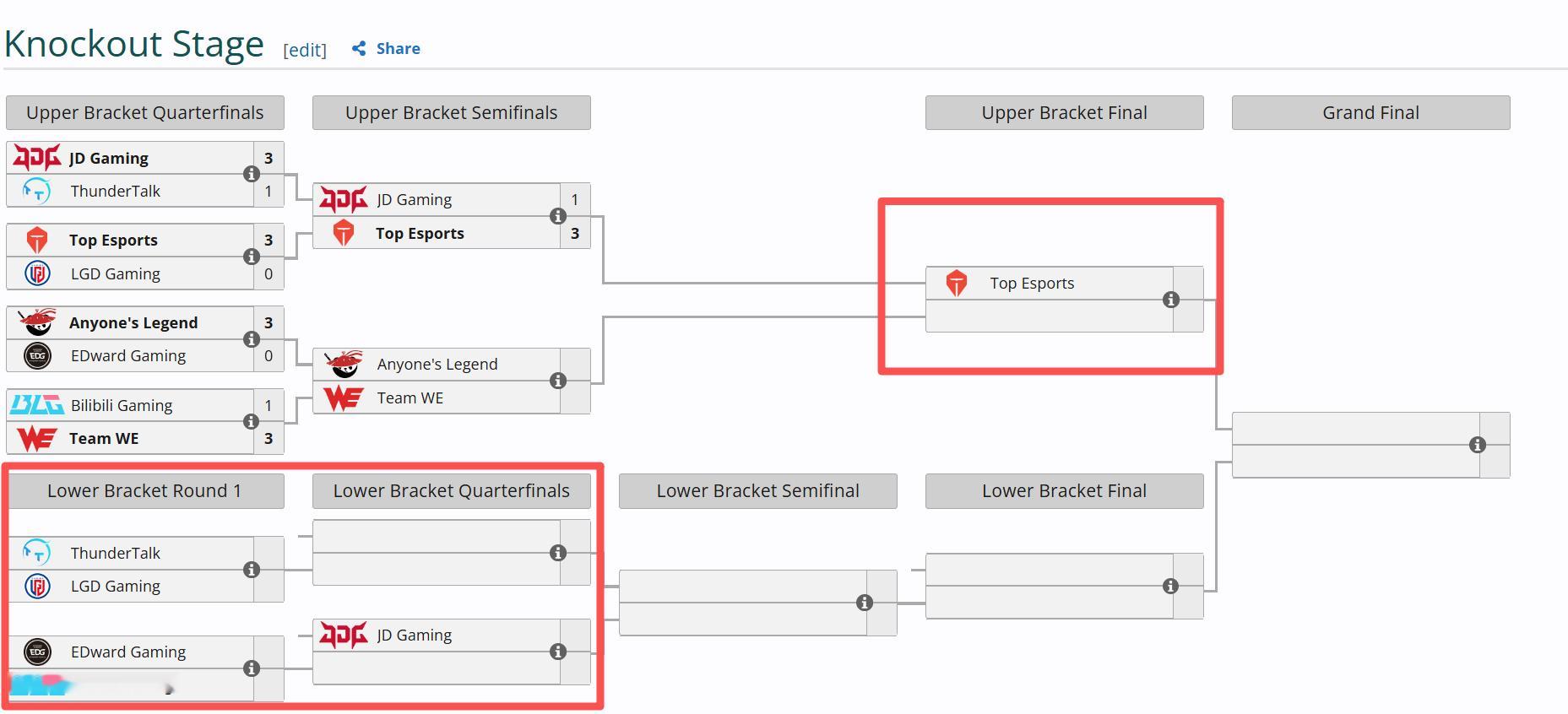Click the Knockout Stage heading
The height and width of the screenshot is (714, 1568).
(x=134, y=44)
